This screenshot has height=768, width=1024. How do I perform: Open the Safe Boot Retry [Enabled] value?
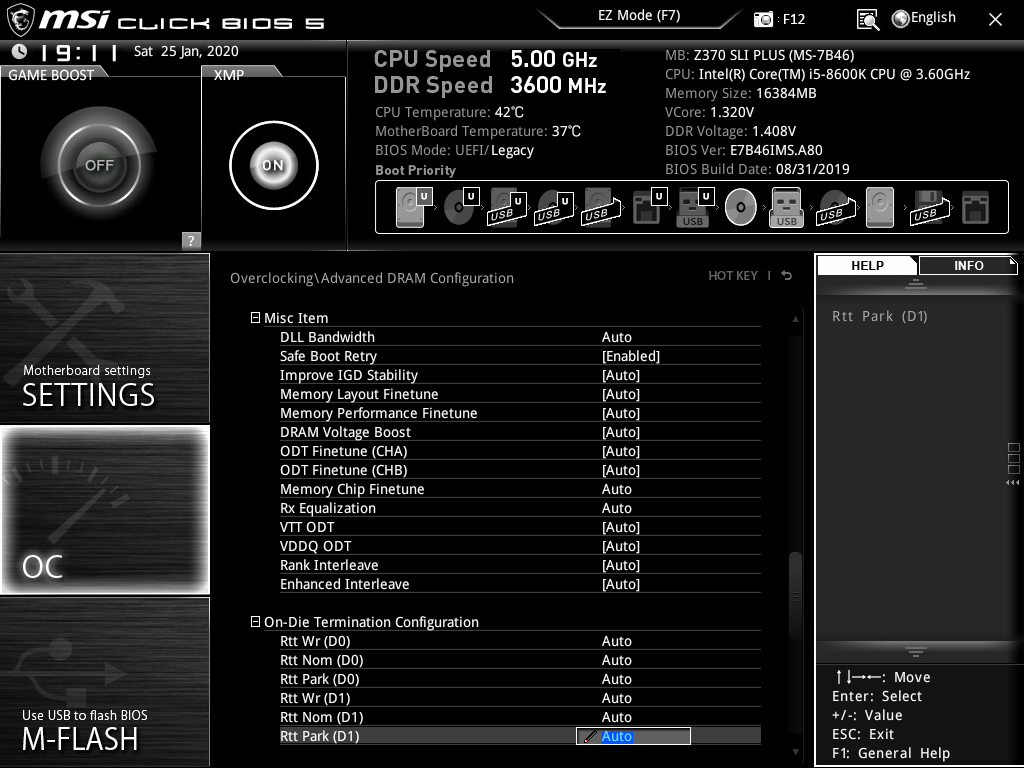(x=631, y=356)
